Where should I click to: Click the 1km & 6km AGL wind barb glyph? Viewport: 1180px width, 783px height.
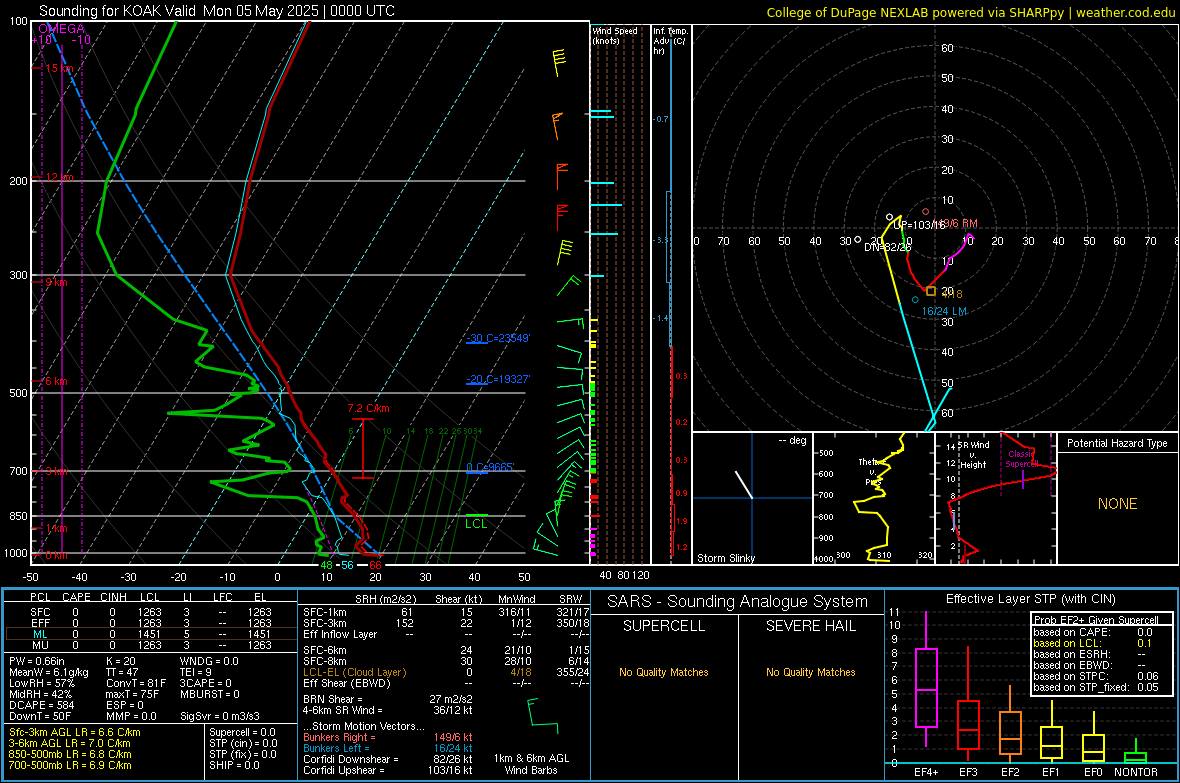coord(543,716)
